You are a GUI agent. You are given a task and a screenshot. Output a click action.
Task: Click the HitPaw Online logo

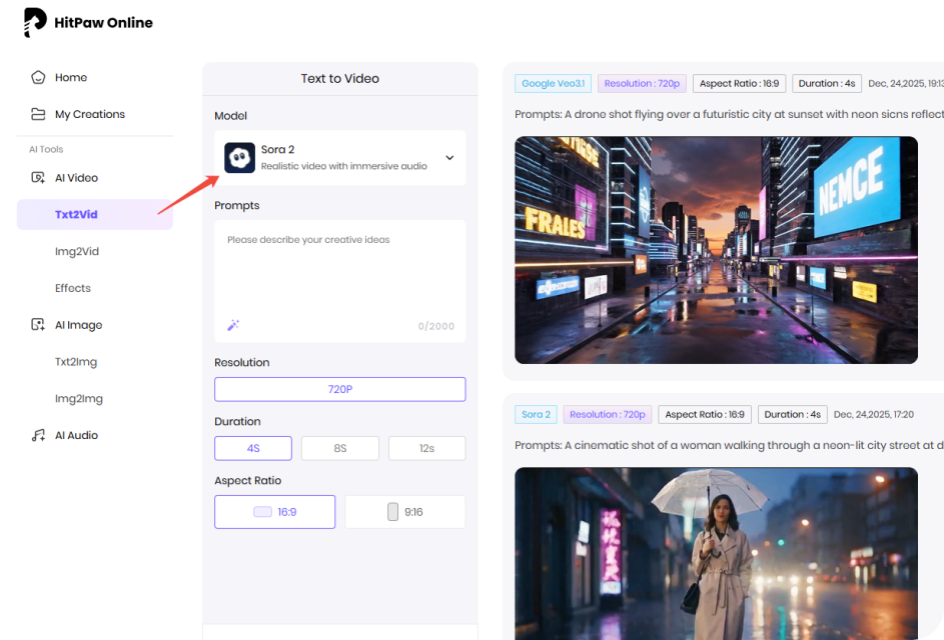coord(88,22)
